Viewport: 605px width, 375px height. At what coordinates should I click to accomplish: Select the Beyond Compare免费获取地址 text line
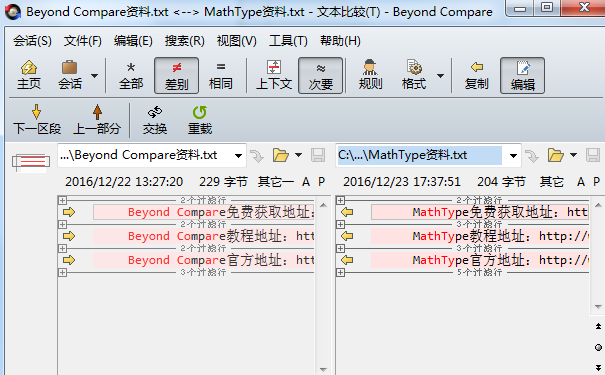[204, 212]
